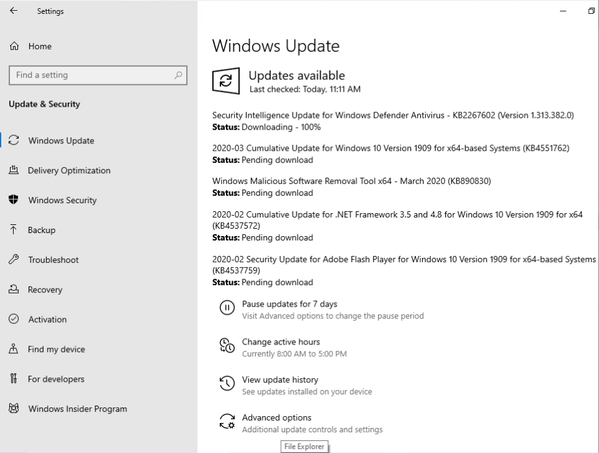This screenshot has height=453, width=599.
Task: Click the Delivery Optimization icon
Action: [x=14, y=170]
